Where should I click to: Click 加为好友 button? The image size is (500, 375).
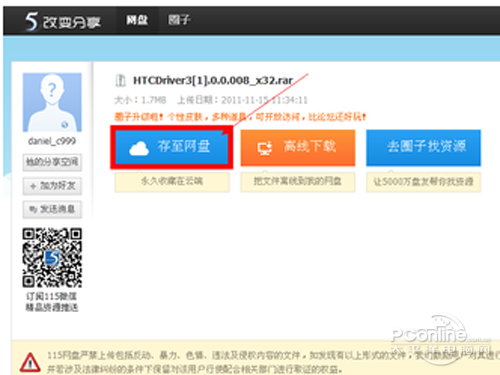(52, 186)
